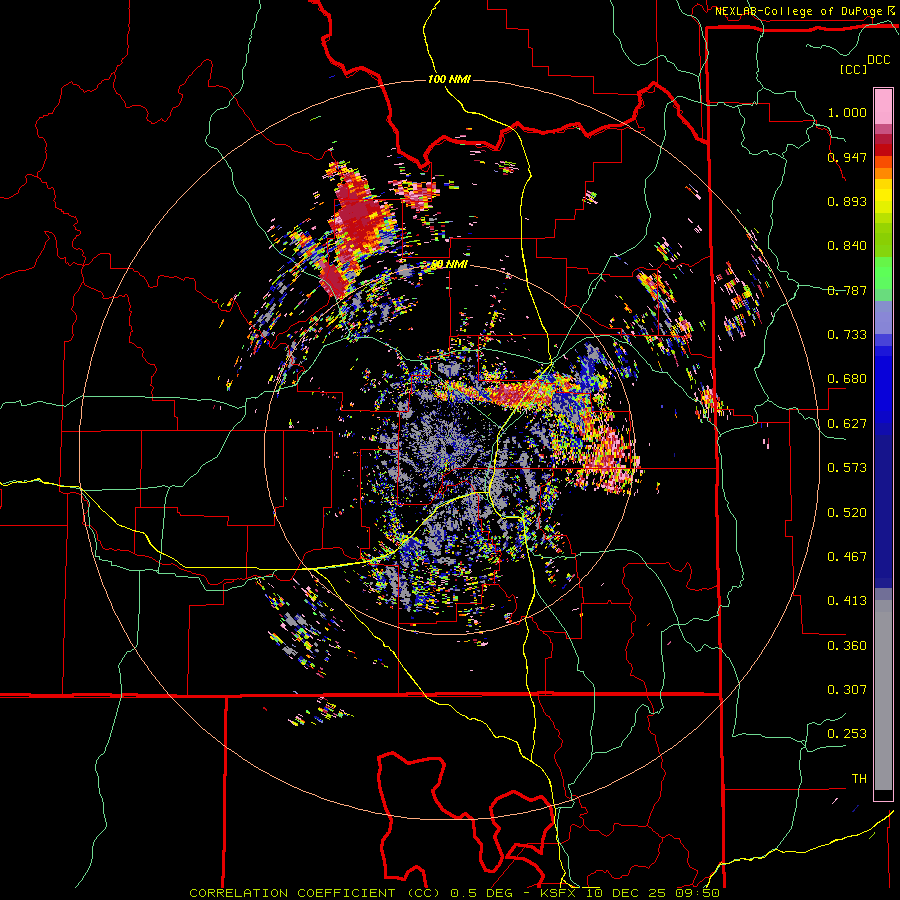Select the 0.680 legend value
This screenshot has height=900, width=900.
point(847,379)
